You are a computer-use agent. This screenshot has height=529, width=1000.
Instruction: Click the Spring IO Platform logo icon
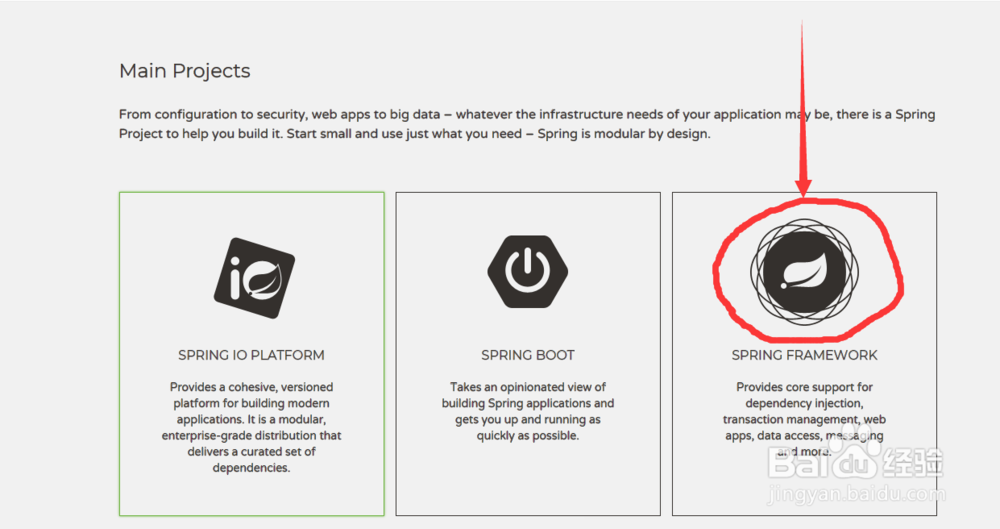(x=254, y=278)
